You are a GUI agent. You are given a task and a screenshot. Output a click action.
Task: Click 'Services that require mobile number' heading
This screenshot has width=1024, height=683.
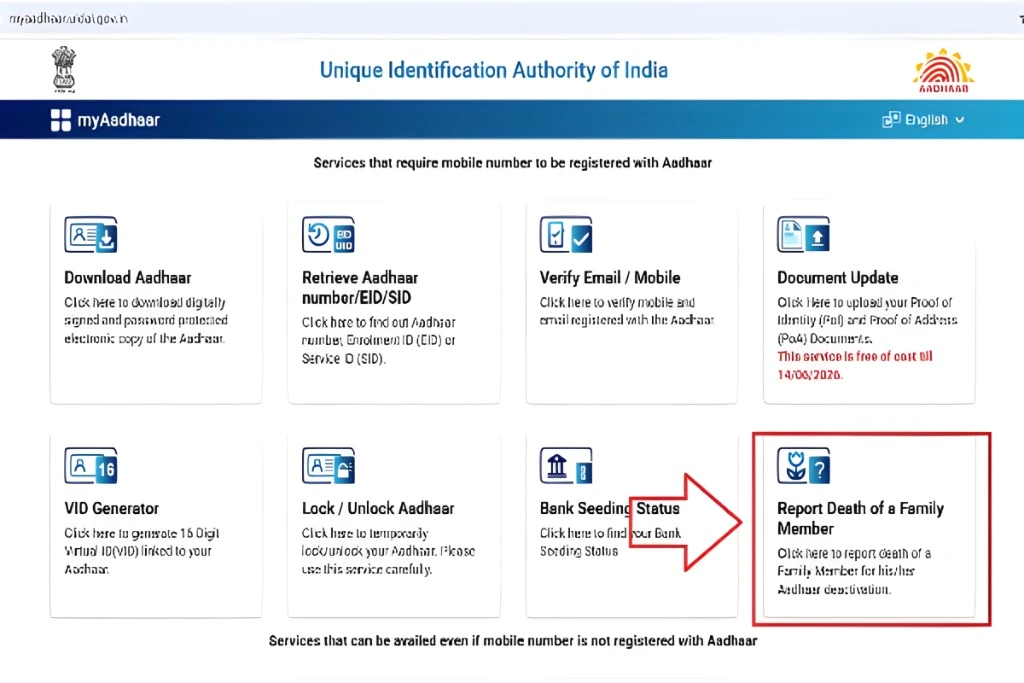(513, 163)
